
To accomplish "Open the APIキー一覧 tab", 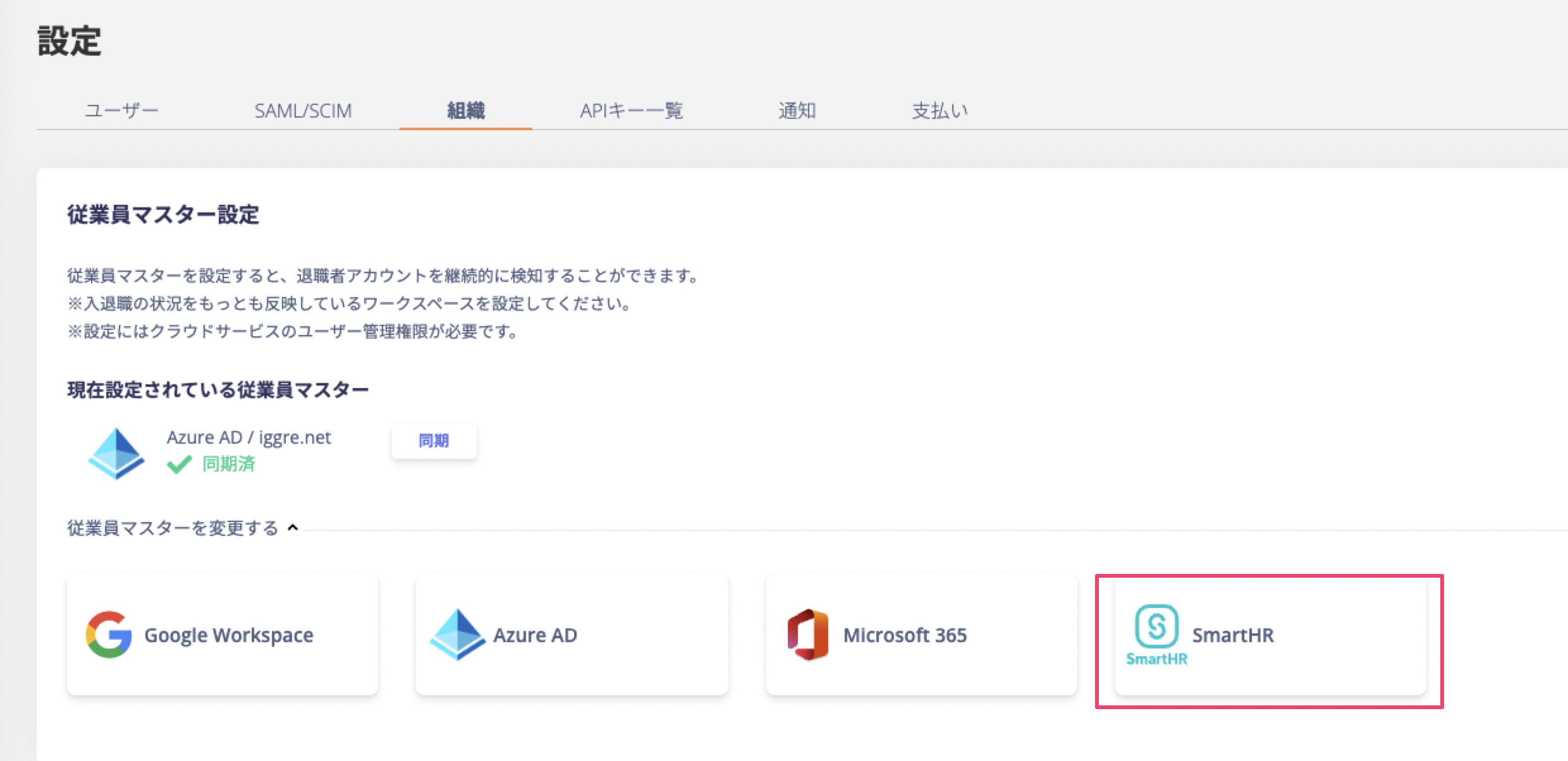I will pyautogui.click(x=632, y=111).
